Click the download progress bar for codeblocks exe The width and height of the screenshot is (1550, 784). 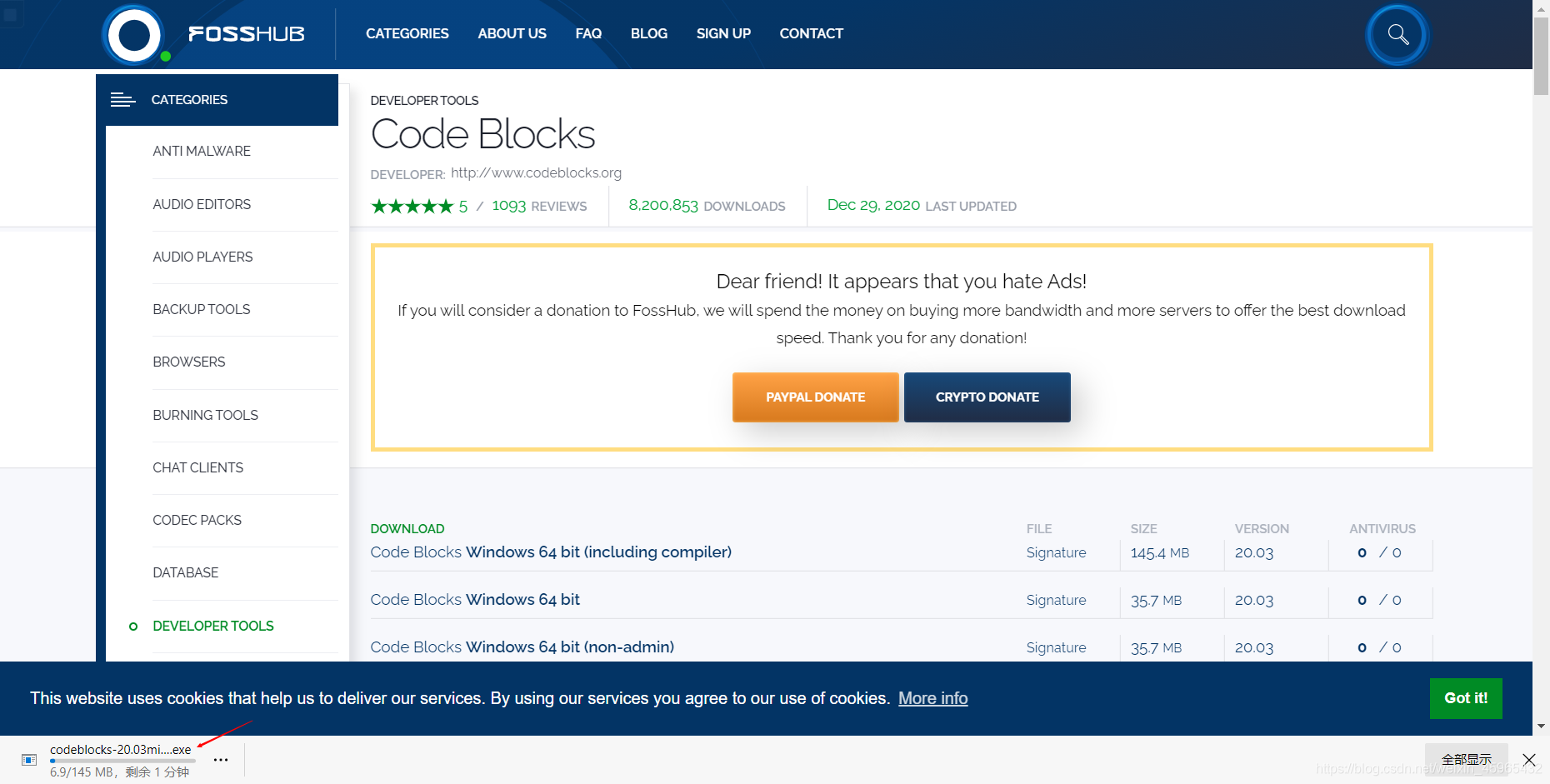(122, 761)
